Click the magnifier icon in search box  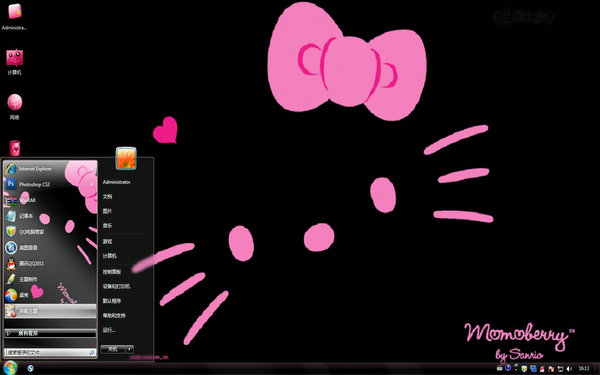pos(92,352)
